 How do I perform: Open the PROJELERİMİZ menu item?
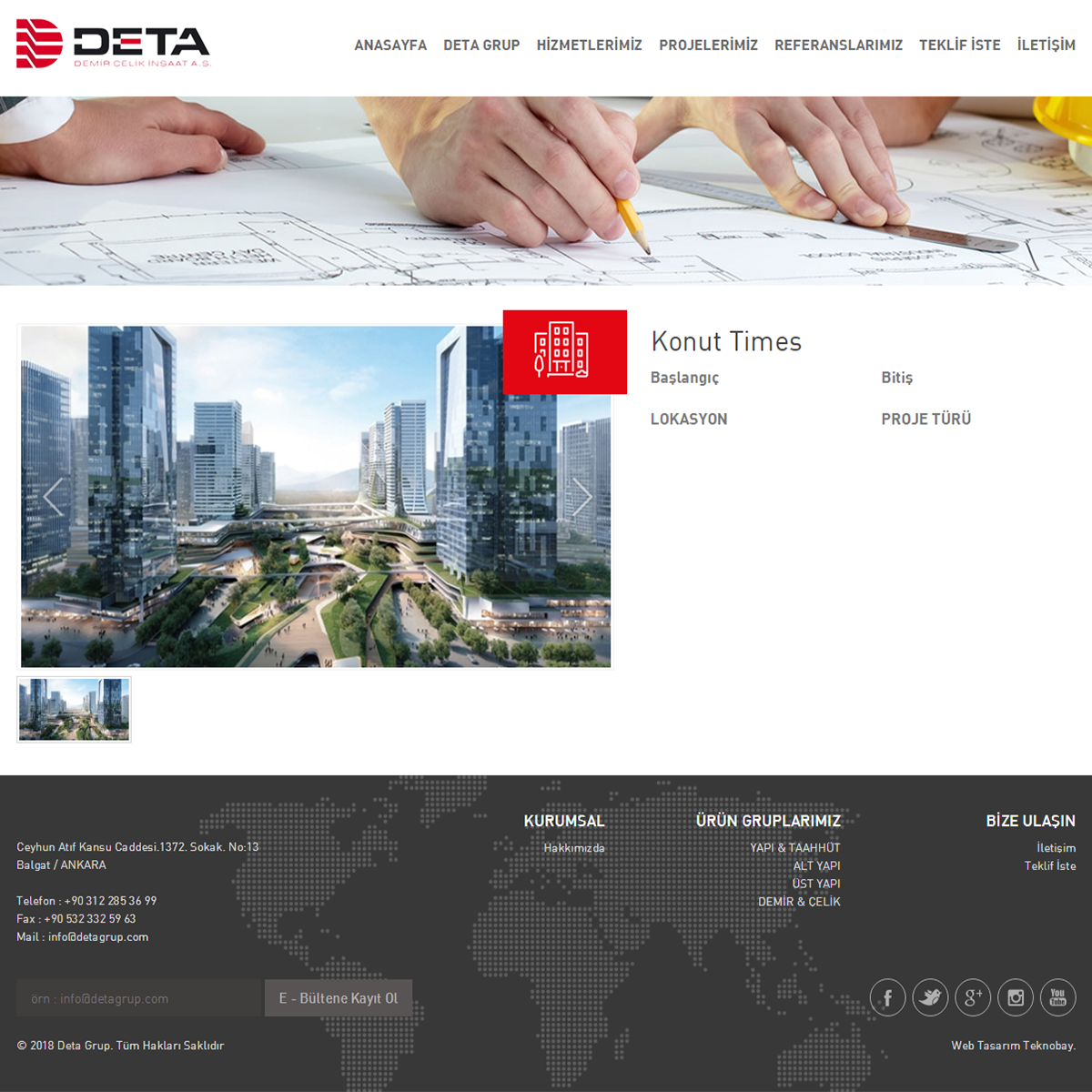point(708,45)
